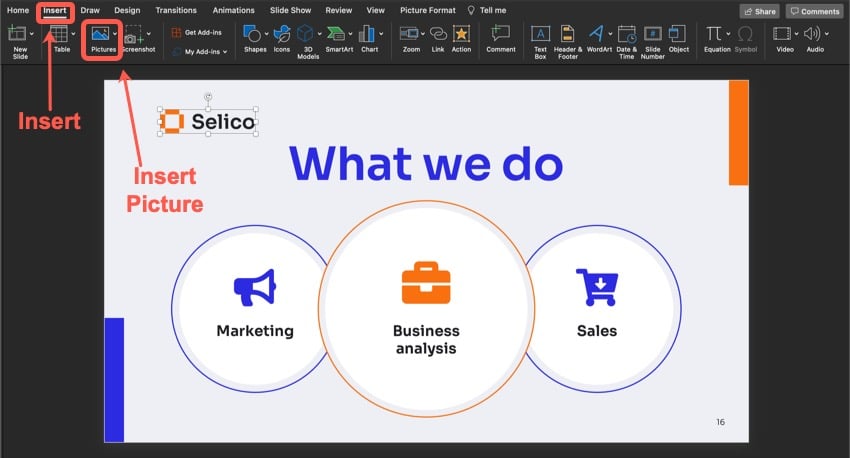Click the Pictures icon in the ribbon
The height and width of the screenshot is (458, 850).
[101, 35]
